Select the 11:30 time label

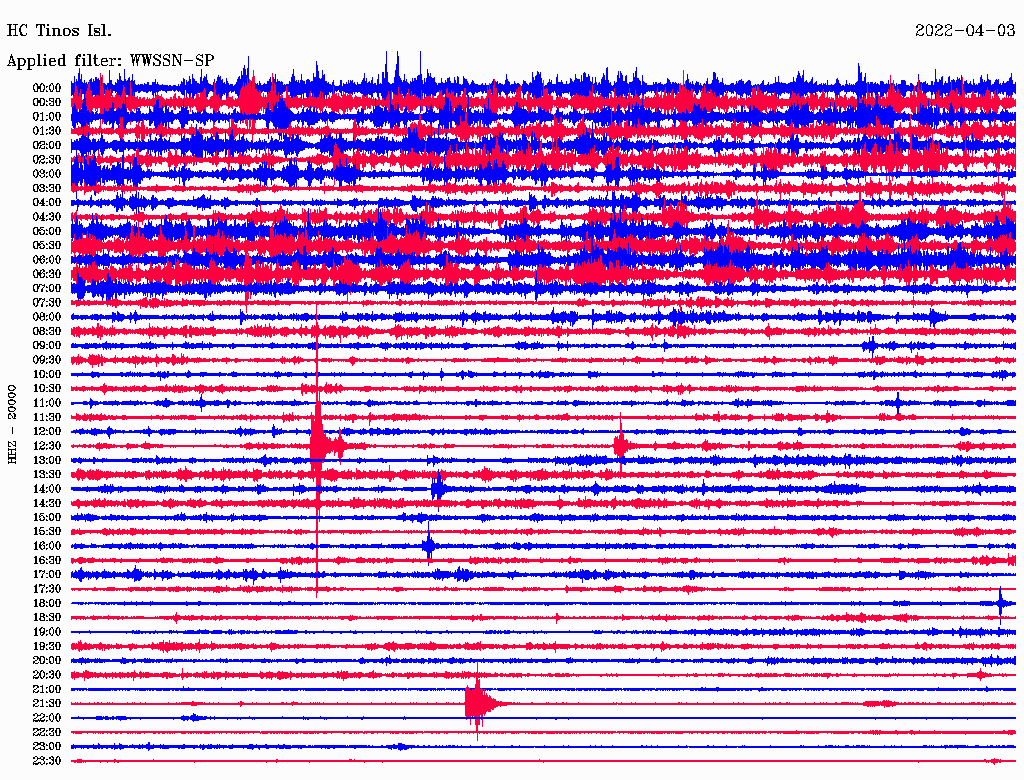(47, 417)
